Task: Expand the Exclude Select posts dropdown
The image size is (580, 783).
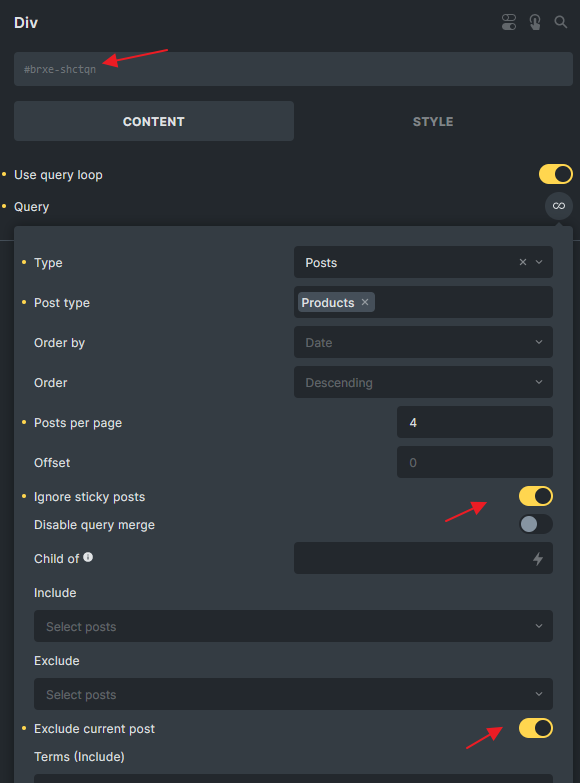Action: coord(293,694)
